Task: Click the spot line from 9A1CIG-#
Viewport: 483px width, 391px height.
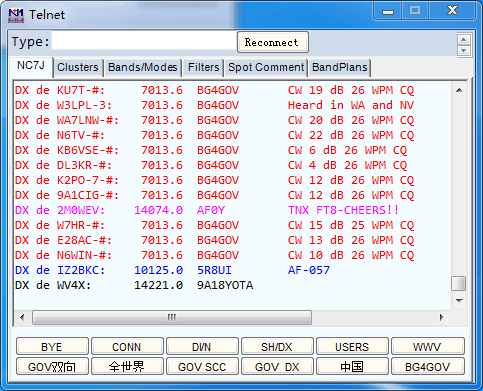Action: (x=214, y=195)
